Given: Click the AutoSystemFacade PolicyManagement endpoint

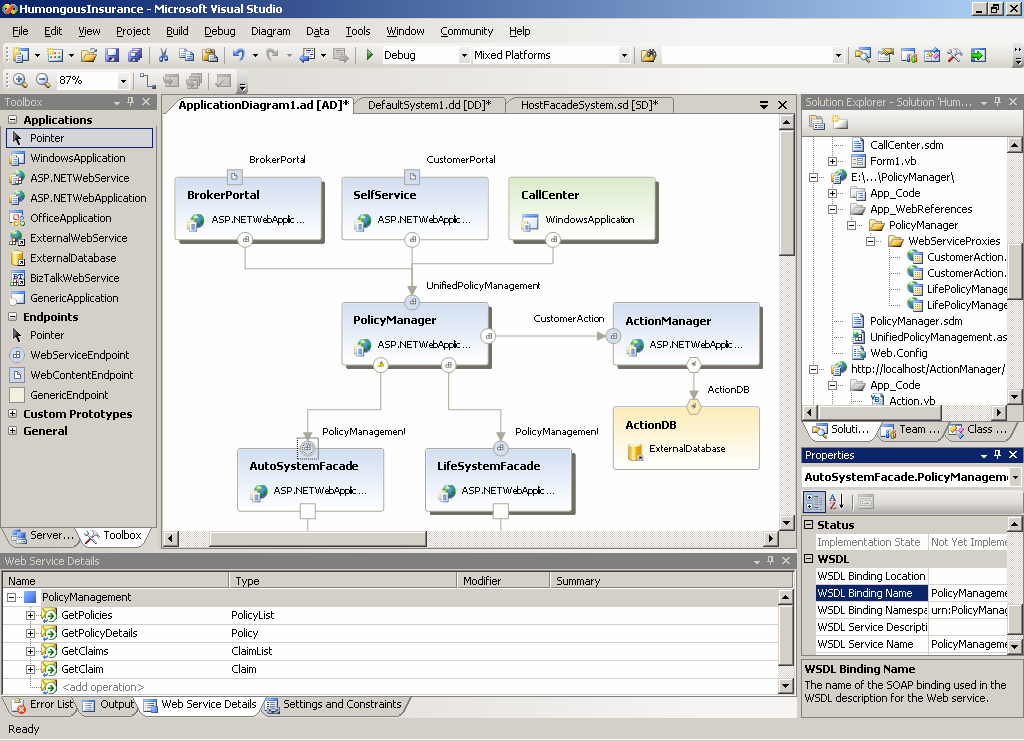Looking at the screenshot, I should [x=308, y=448].
